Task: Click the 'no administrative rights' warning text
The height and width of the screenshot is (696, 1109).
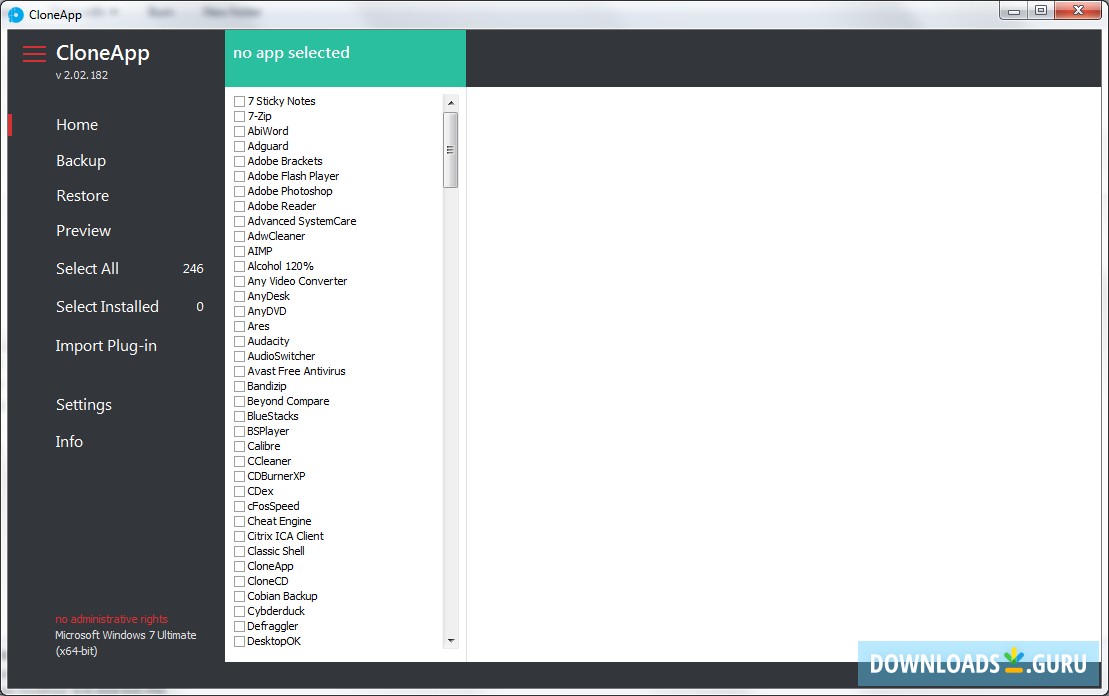Action: click(112, 619)
